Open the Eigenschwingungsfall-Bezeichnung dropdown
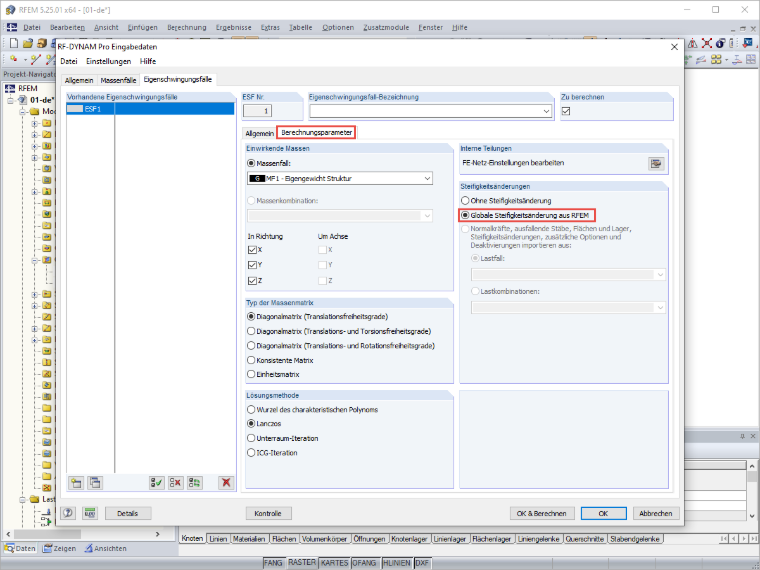 click(x=431, y=111)
